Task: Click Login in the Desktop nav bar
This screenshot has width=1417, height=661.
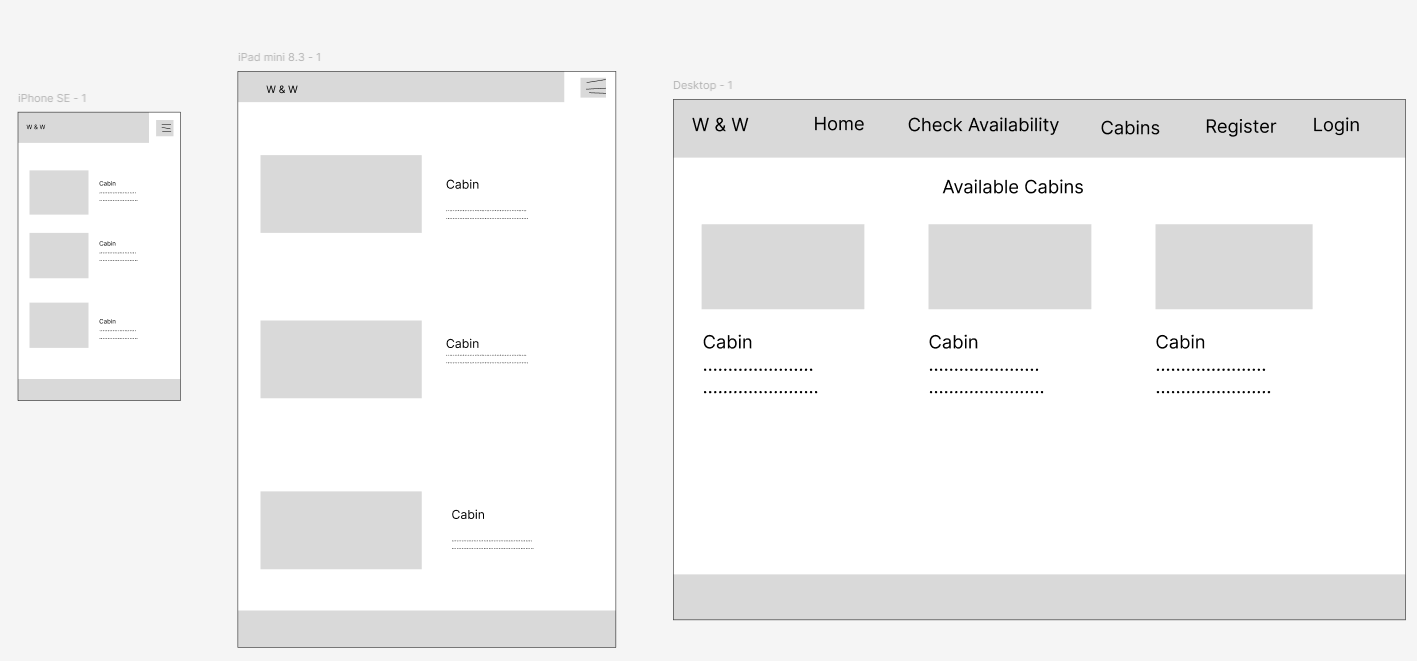Action: click(1336, 125)
